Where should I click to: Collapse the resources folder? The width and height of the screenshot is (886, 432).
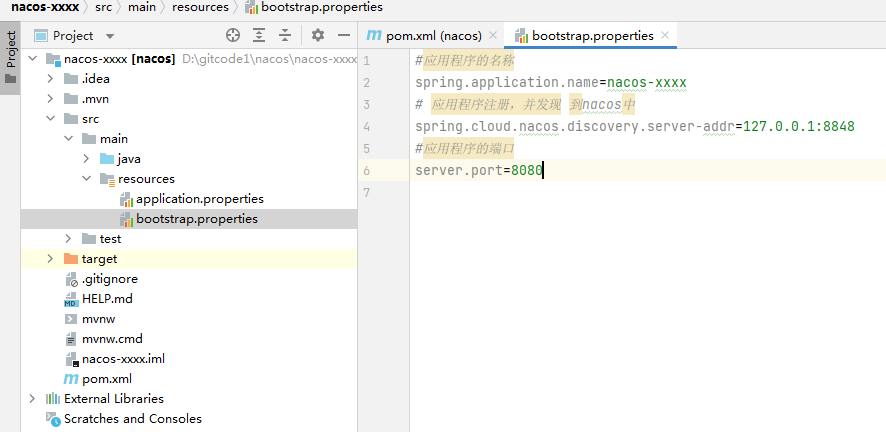[x=86, y=178]
